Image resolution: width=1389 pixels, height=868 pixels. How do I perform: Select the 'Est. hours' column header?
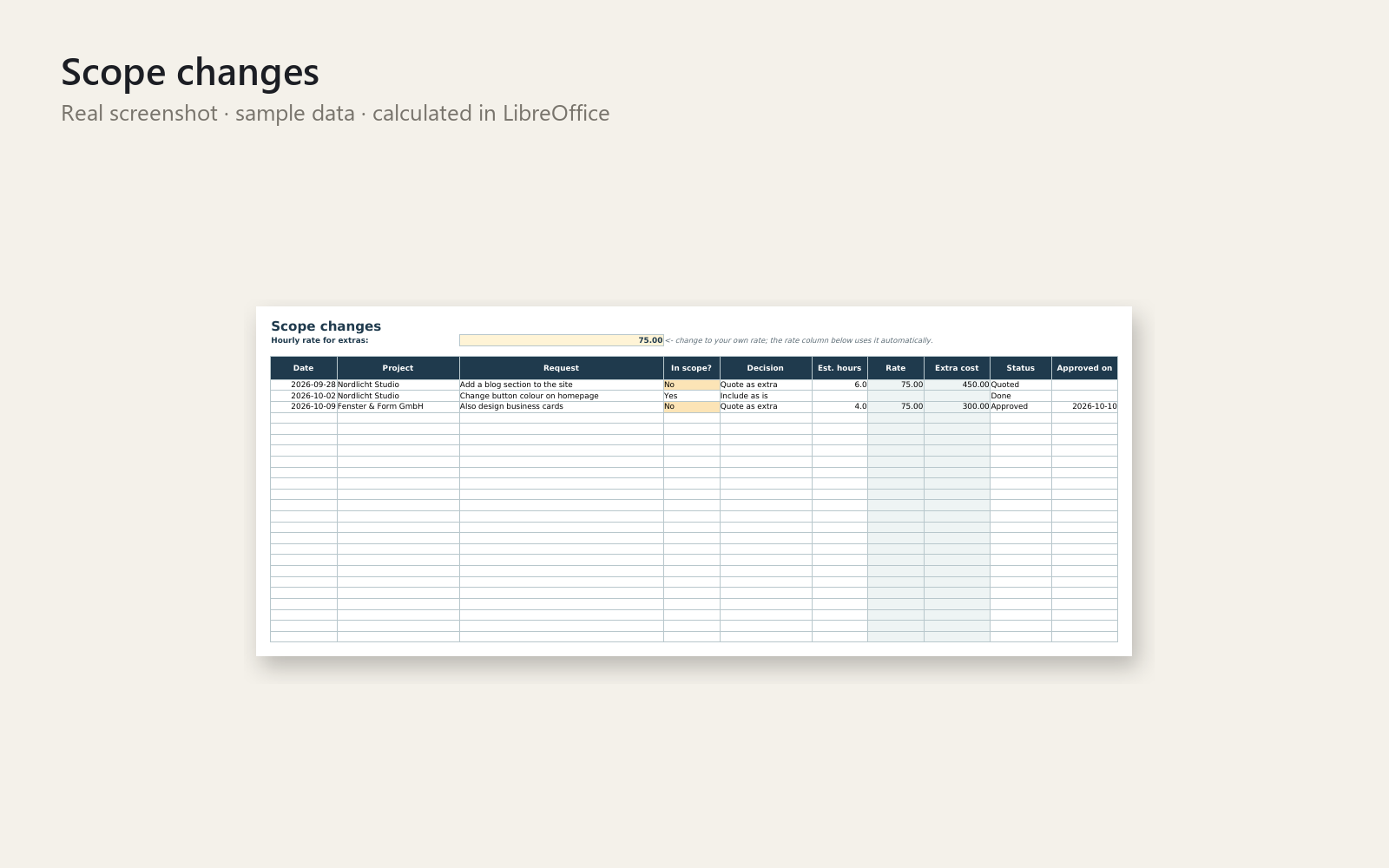coord(839,368)
